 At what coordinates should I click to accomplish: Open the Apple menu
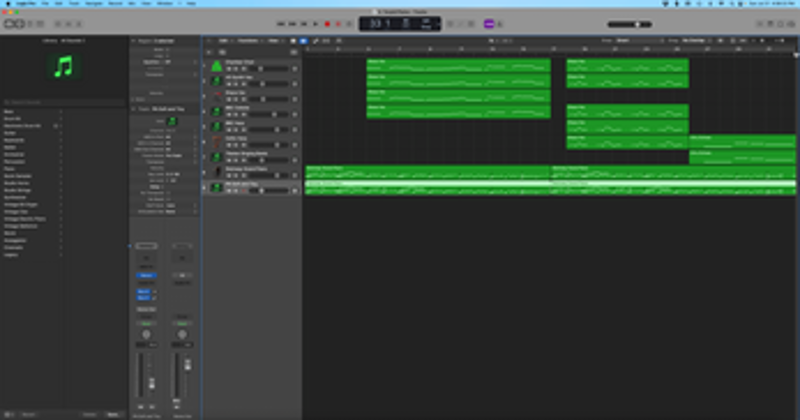pyautogui.click(x=7, y=3)
